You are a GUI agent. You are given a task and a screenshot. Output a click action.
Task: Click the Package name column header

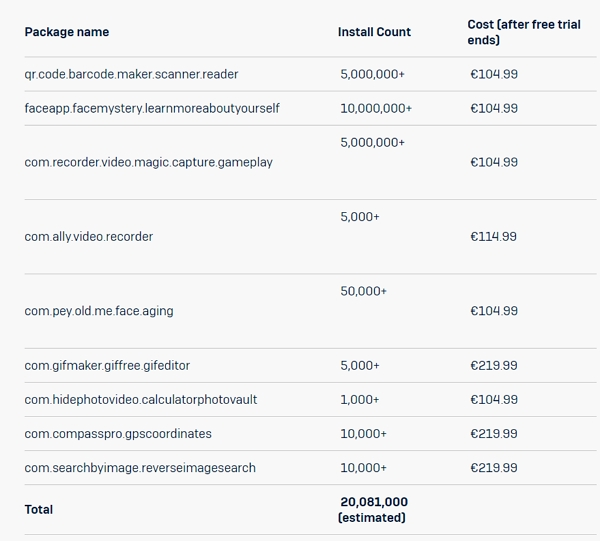(67, 32)
